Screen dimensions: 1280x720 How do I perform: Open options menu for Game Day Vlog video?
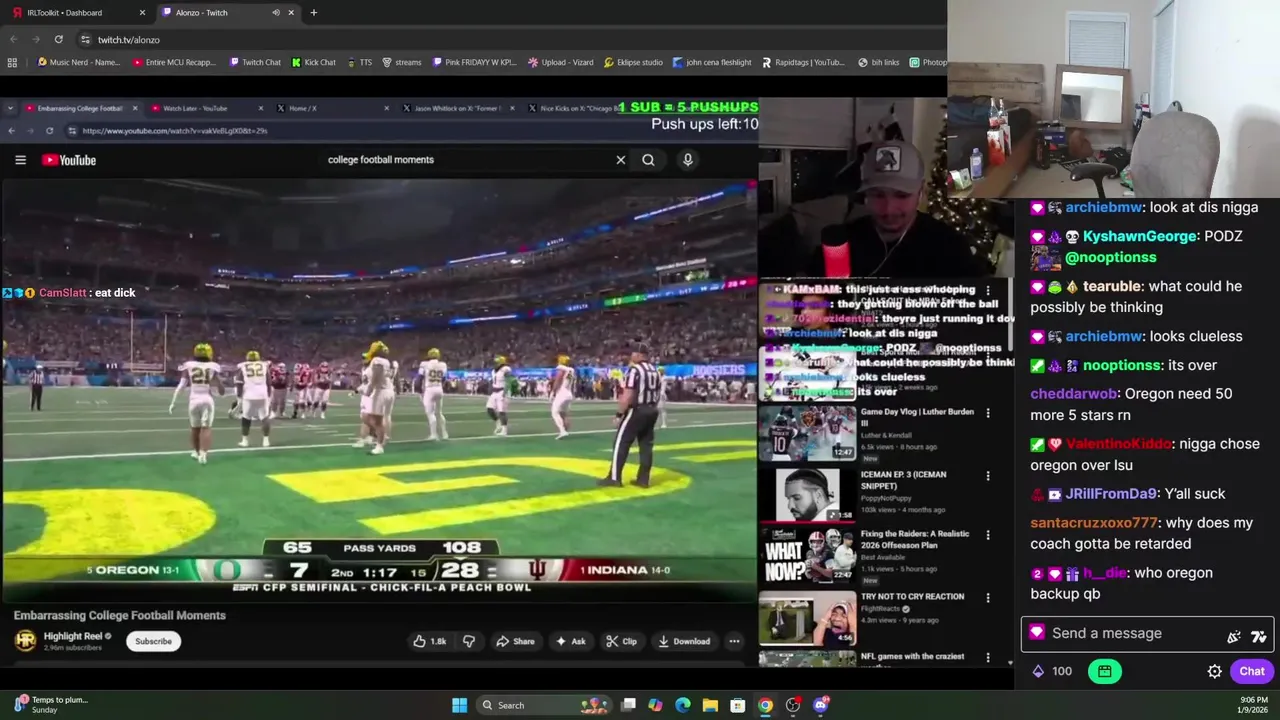tap(988, 413)
